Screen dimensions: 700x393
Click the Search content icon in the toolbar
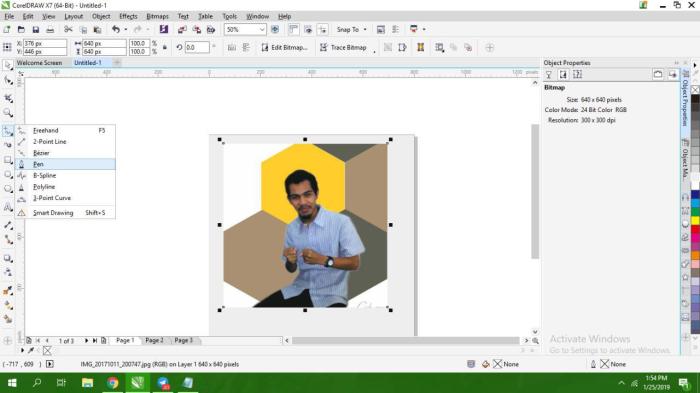click(x=164, y=29)
